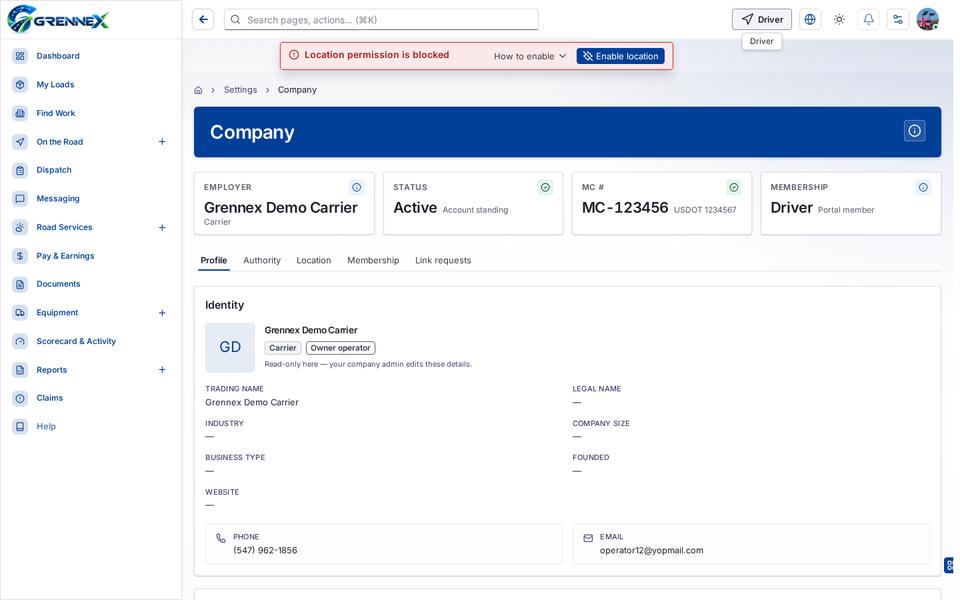
Task: Open the Location tab
Action: click(x=313, y=261)
